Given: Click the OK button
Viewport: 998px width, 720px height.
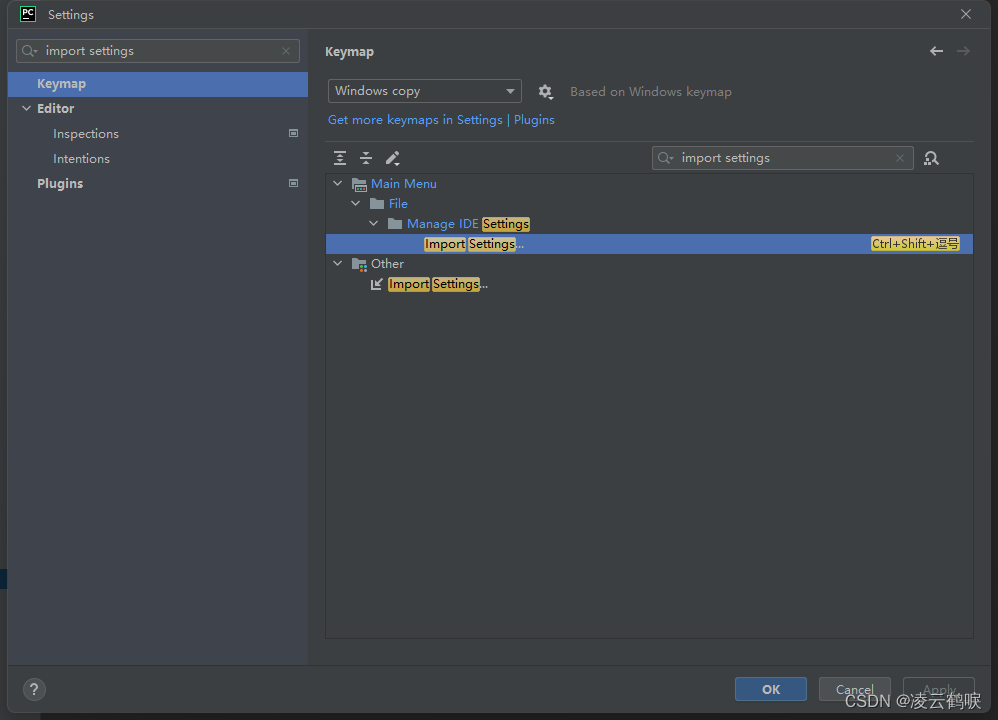Looking at the screenshot, I should pos(770,689).
